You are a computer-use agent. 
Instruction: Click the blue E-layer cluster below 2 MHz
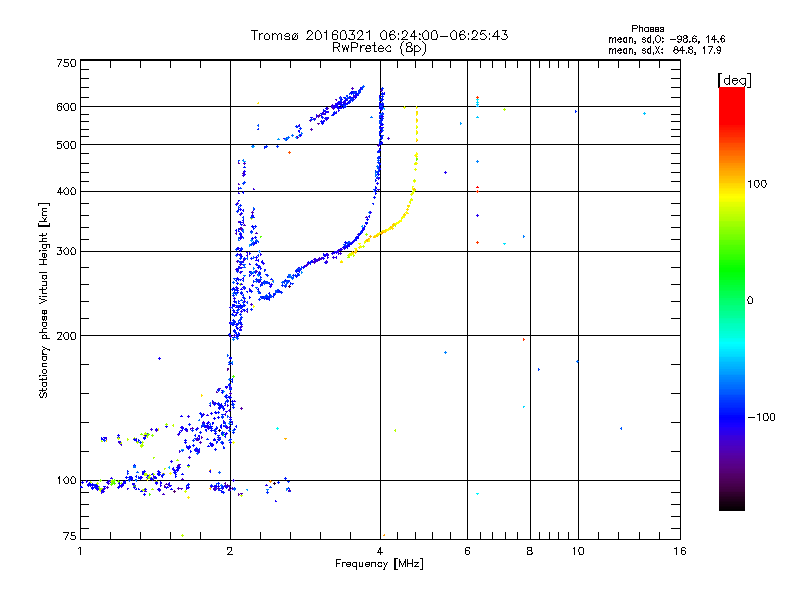[x=209, y=421]
